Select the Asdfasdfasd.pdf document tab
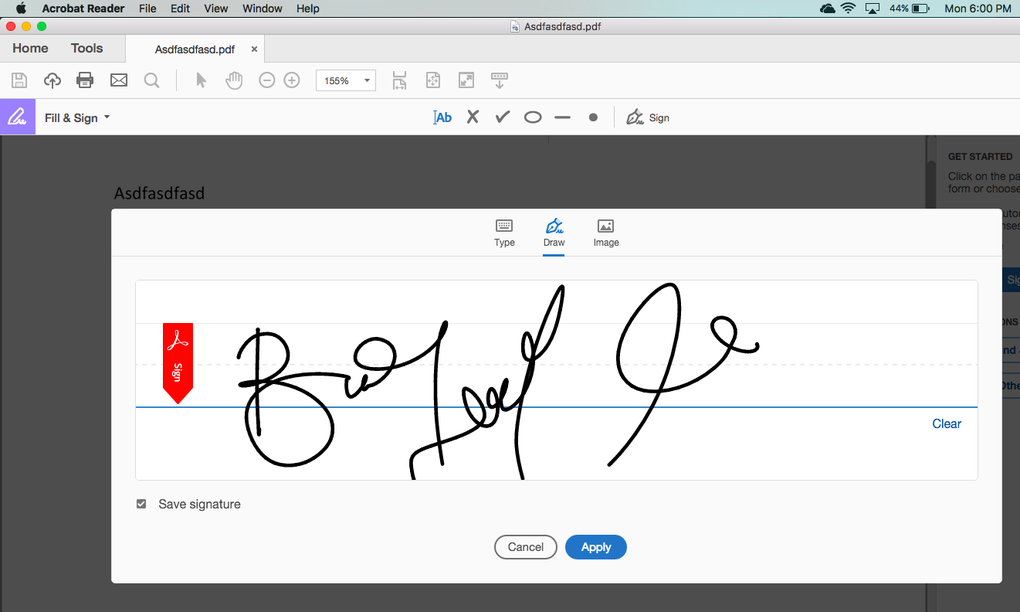 pos(195,49)
